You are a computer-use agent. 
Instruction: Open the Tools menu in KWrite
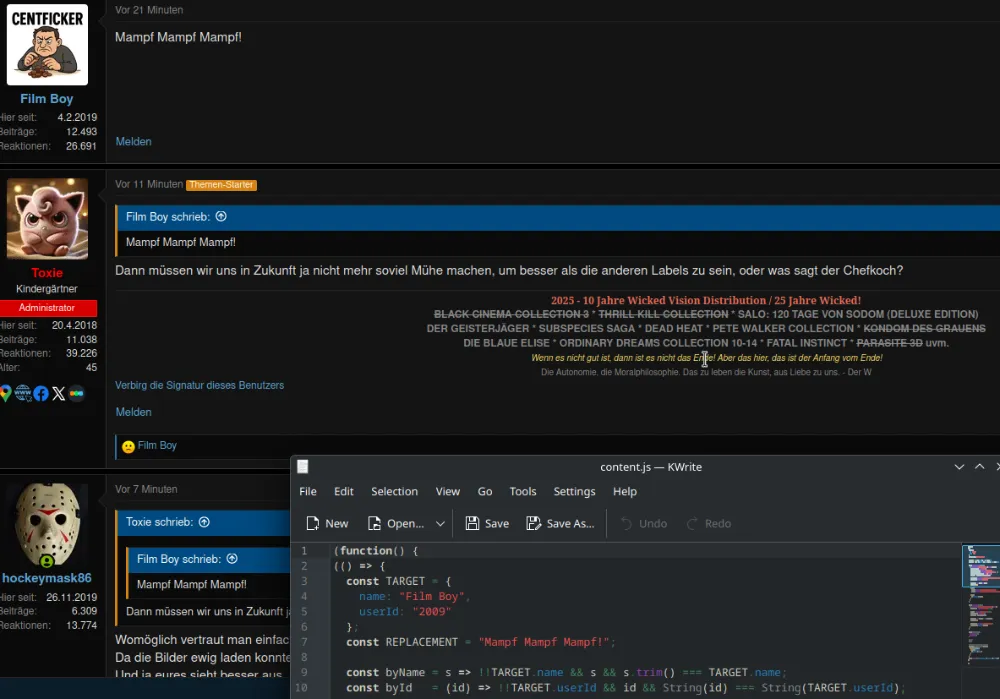(523, 491)
